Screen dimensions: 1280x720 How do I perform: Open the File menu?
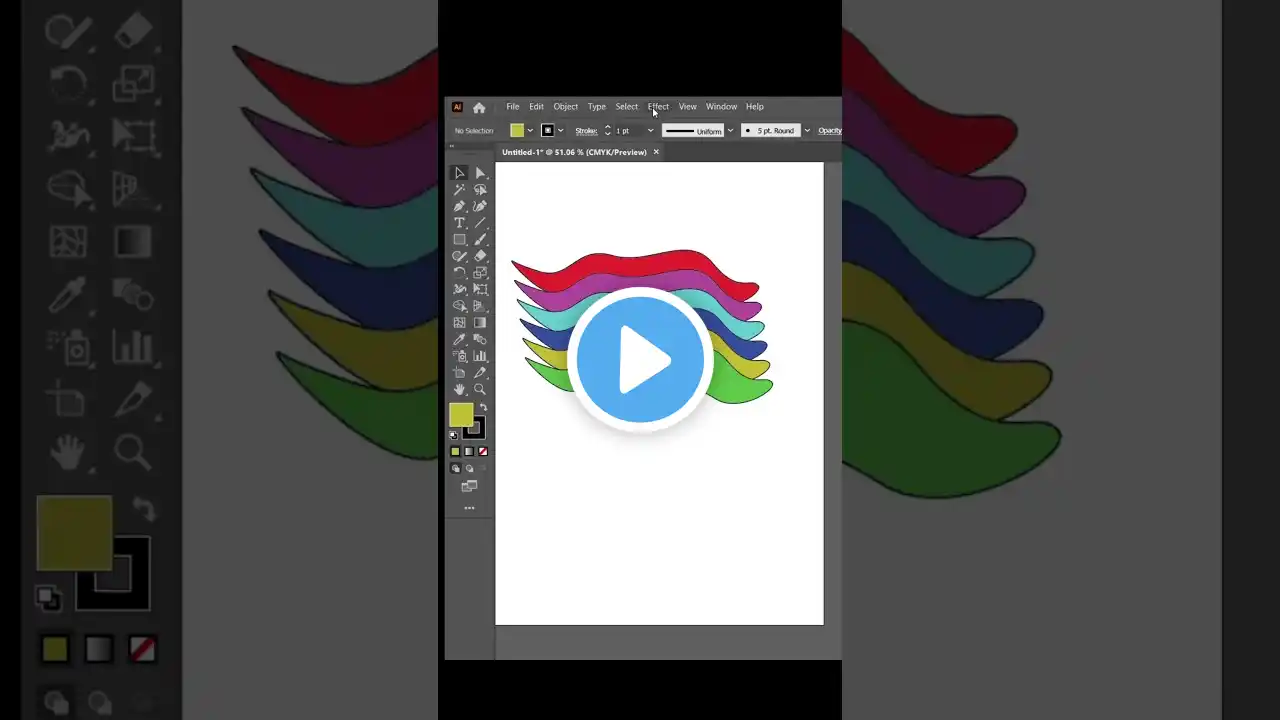(512, 107)
